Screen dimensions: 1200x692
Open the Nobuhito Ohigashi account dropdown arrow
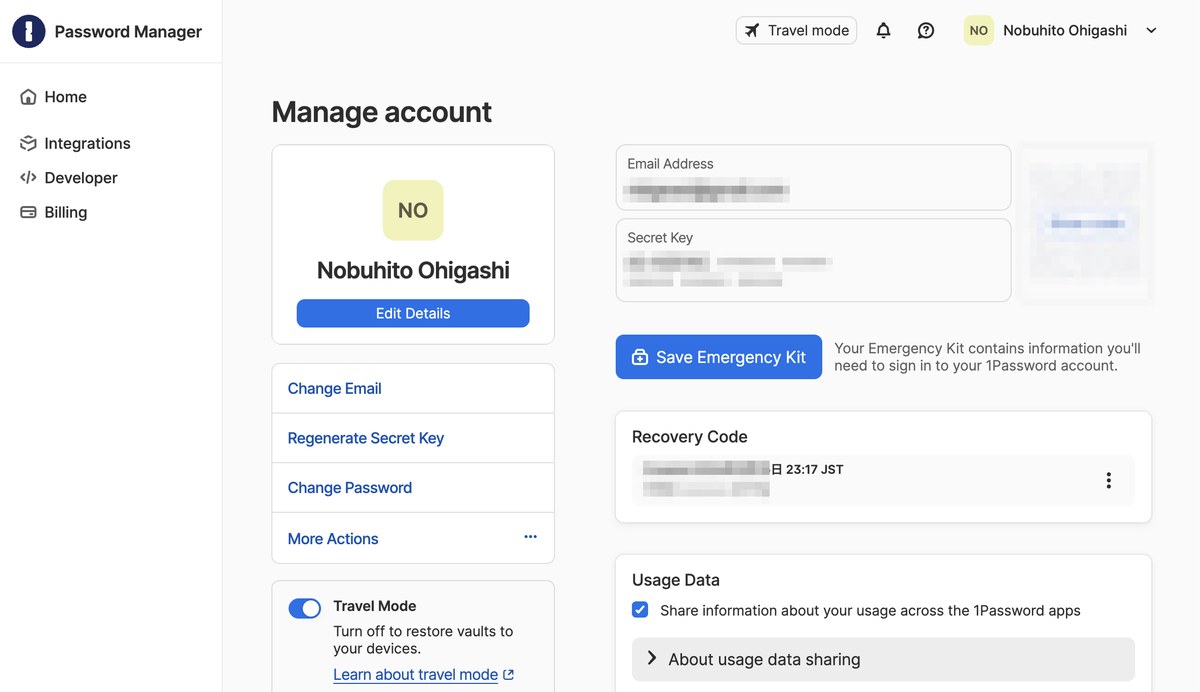point(1151,31)
